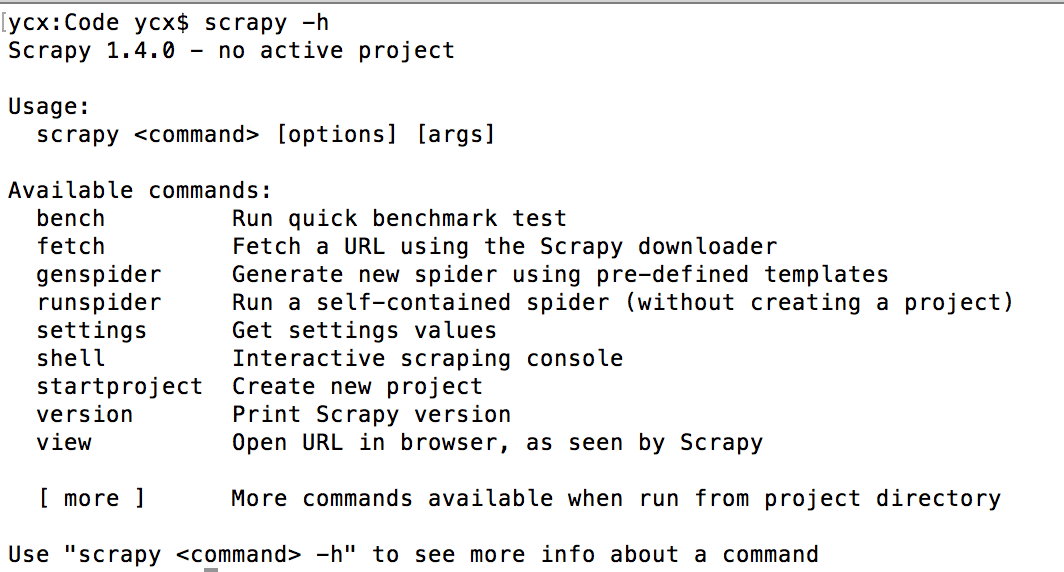
Task: Click the "fetch" command name
Action: click(71, 246)
